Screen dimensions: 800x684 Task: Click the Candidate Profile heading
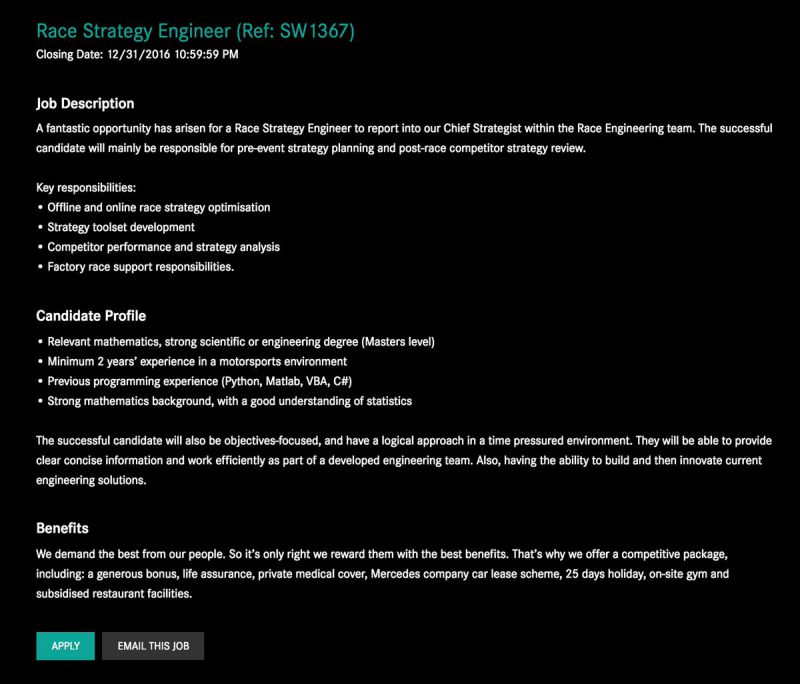coord(91,316)
